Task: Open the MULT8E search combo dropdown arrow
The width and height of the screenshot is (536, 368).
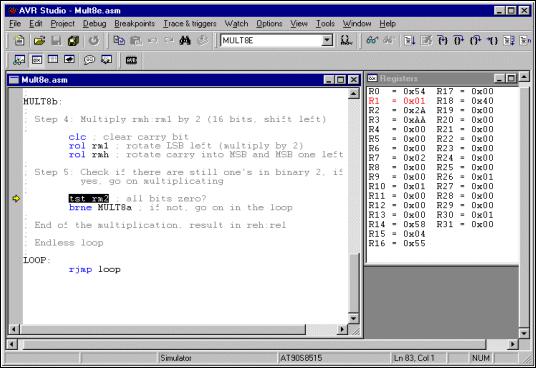Action: pyautogui.click(x=327, y=40)
